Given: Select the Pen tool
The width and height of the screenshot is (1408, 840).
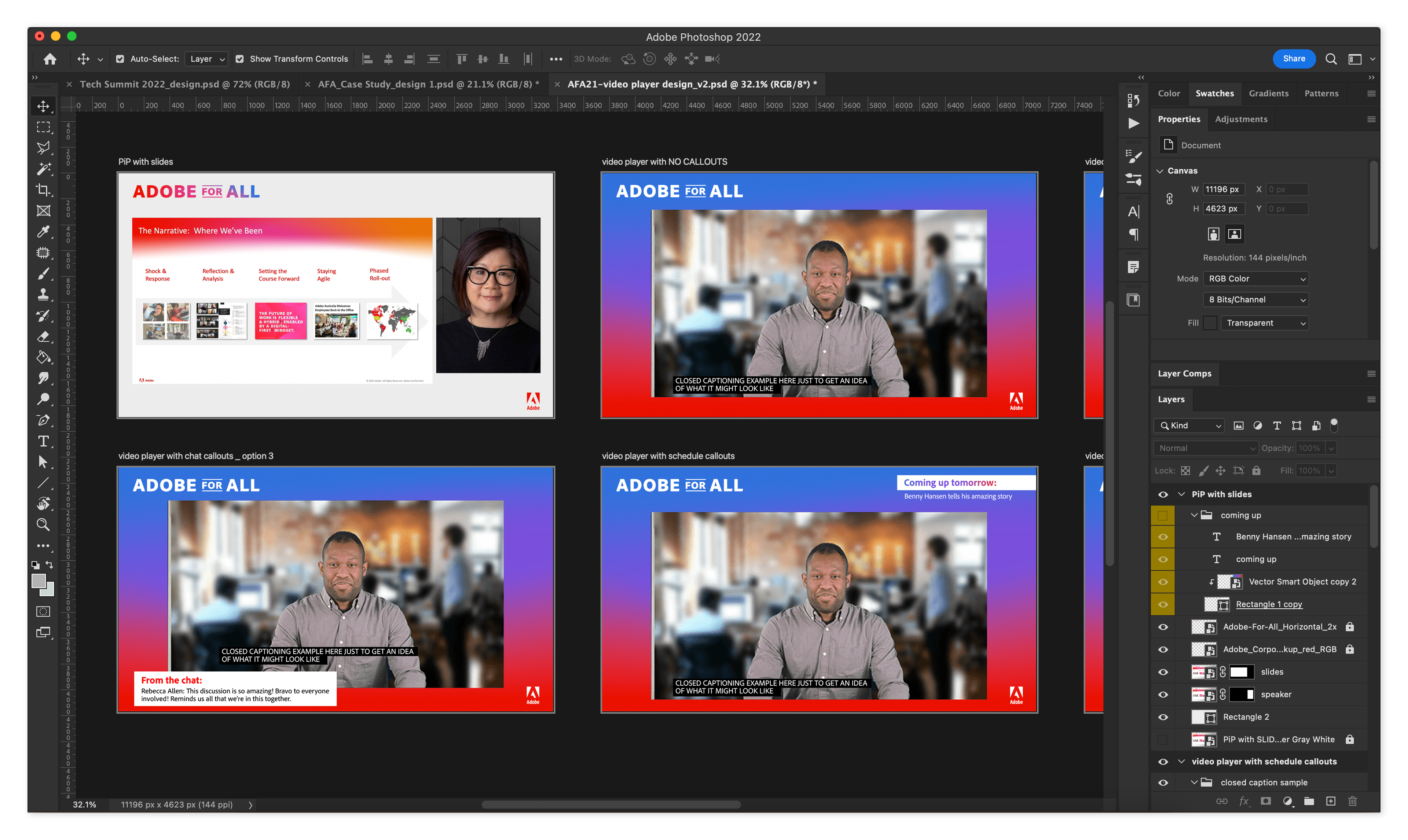Looking at the screenshot, I should [43, 420].
